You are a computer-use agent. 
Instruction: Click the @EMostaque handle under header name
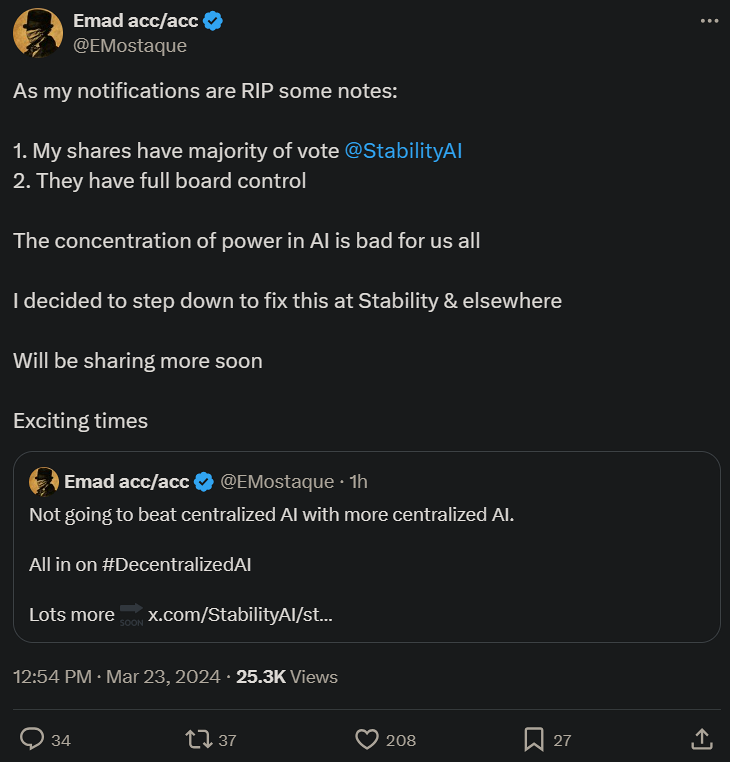coord(130,45)
